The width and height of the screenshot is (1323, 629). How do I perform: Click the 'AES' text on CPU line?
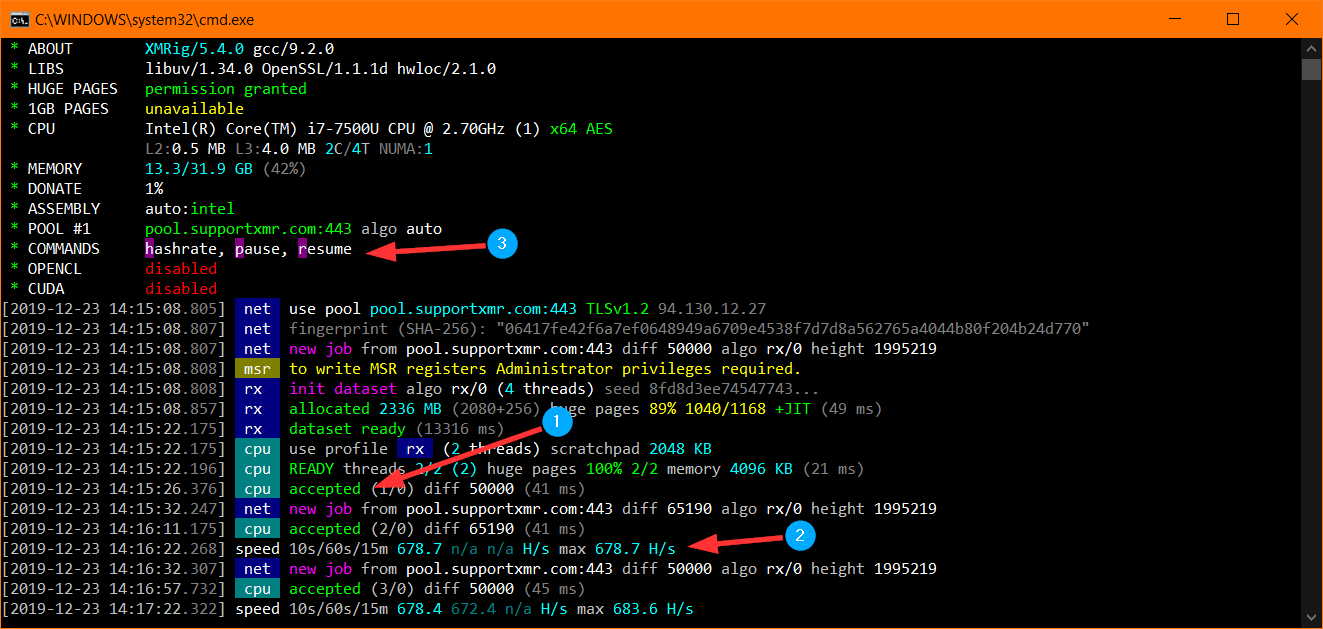click(x=599, y=128)
